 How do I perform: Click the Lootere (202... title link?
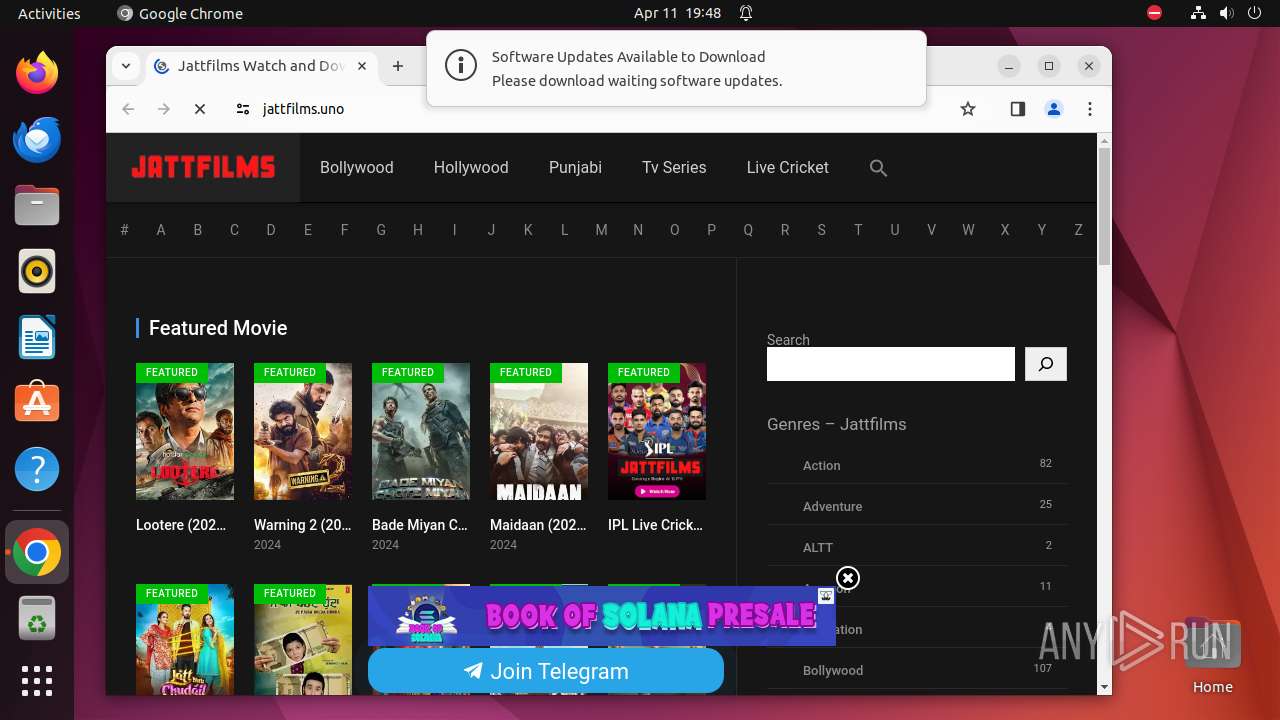(181, 525)
